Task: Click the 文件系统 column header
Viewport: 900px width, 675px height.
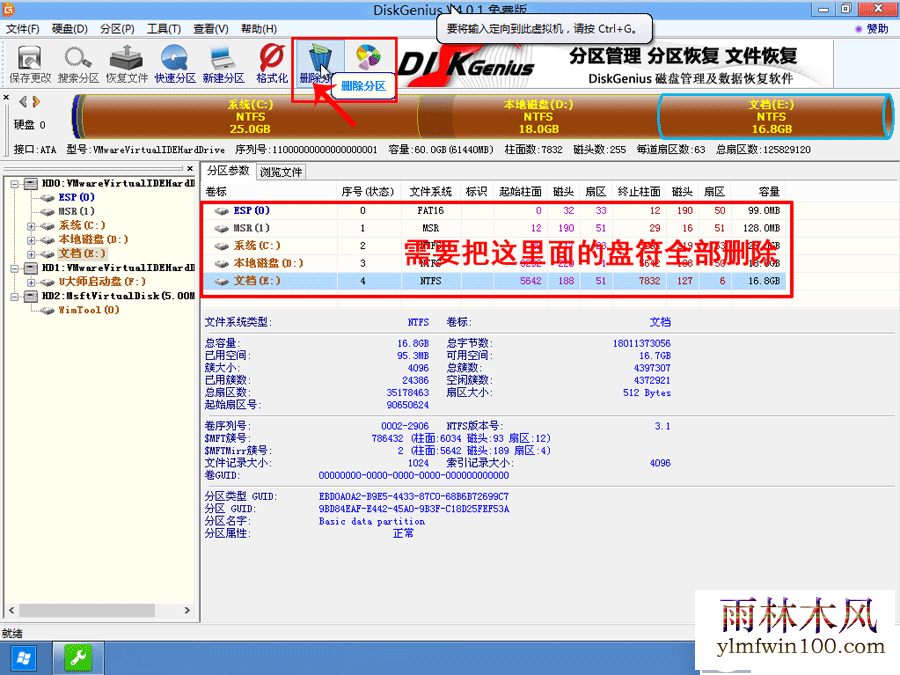Action: click(x=430, y=192)
